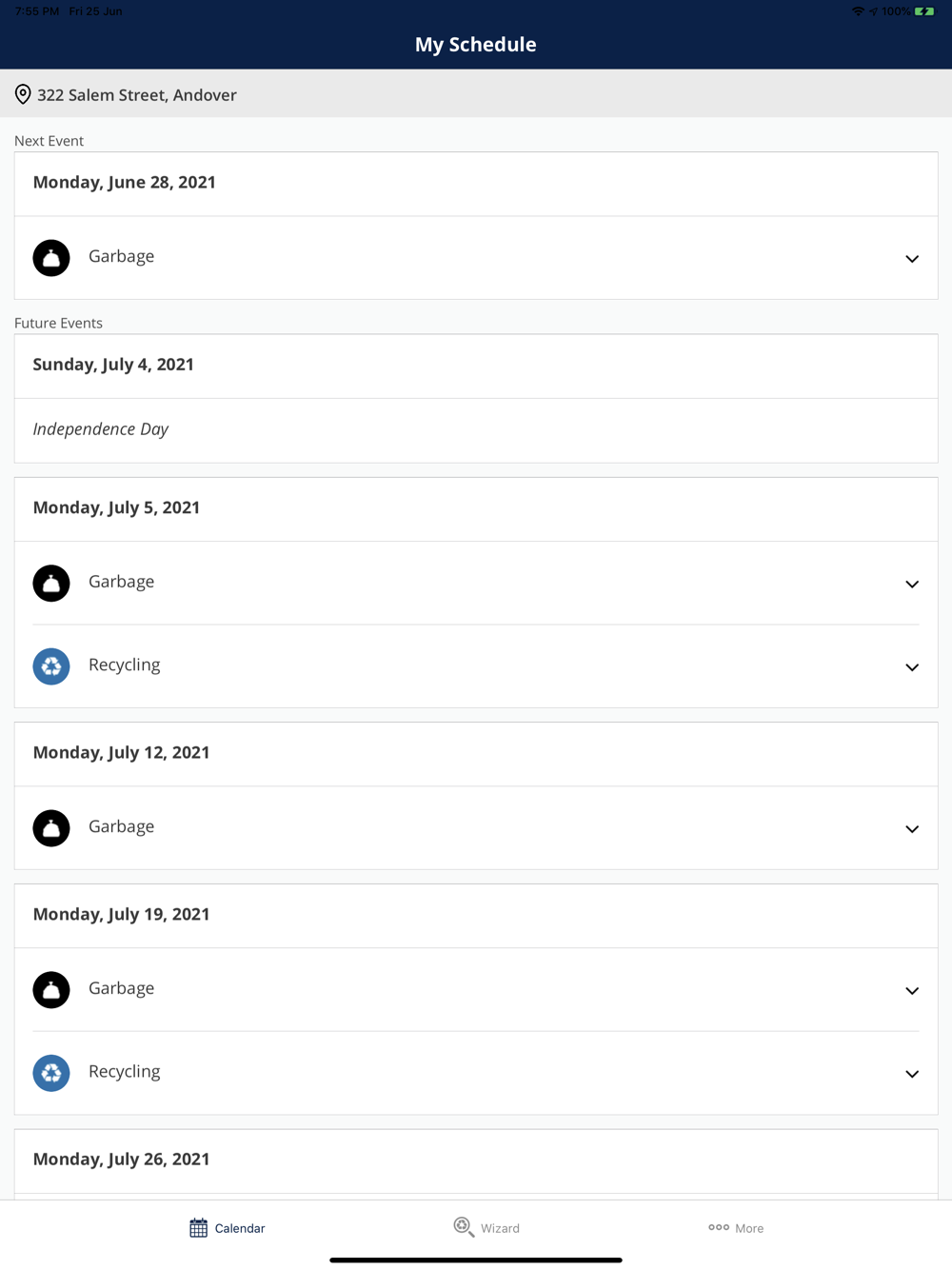Tap the July 19 garbage bag icon
Viewport: 952px width, 1270px height.
51,990
